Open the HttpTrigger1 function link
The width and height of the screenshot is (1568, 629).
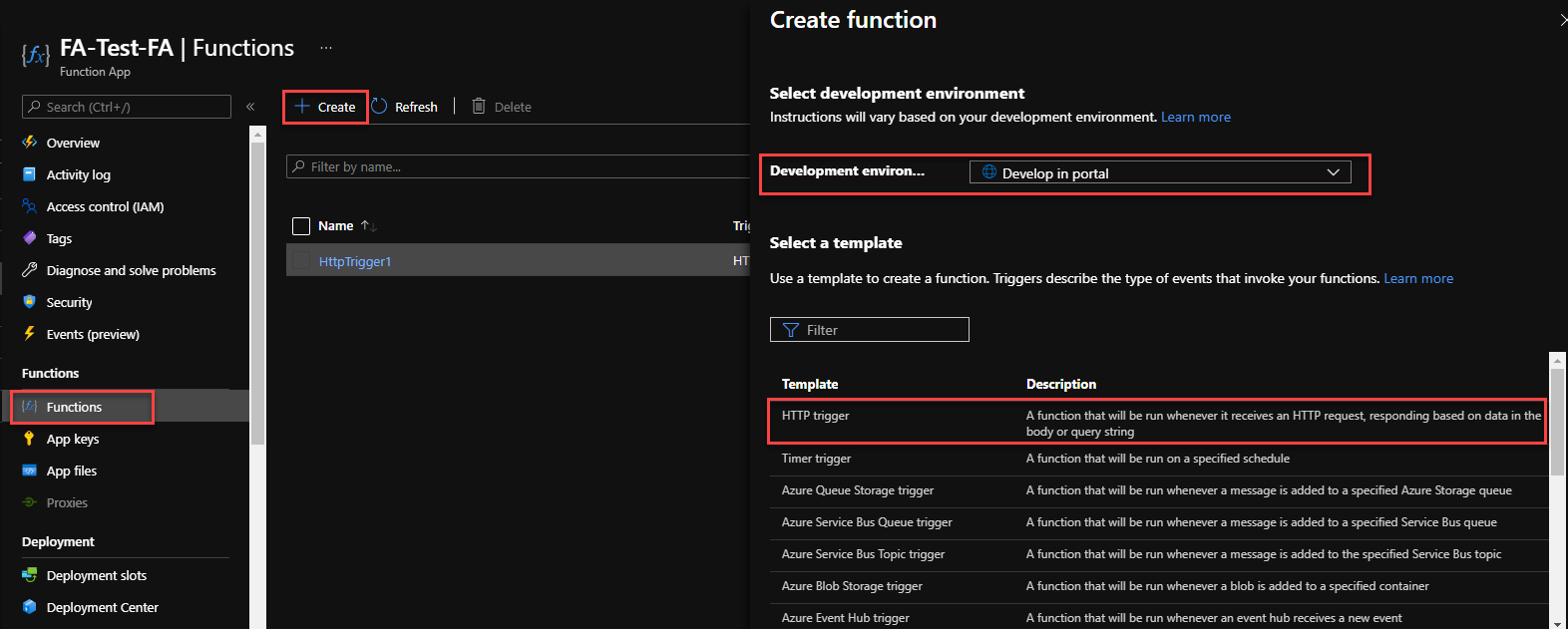click(355, 261)
